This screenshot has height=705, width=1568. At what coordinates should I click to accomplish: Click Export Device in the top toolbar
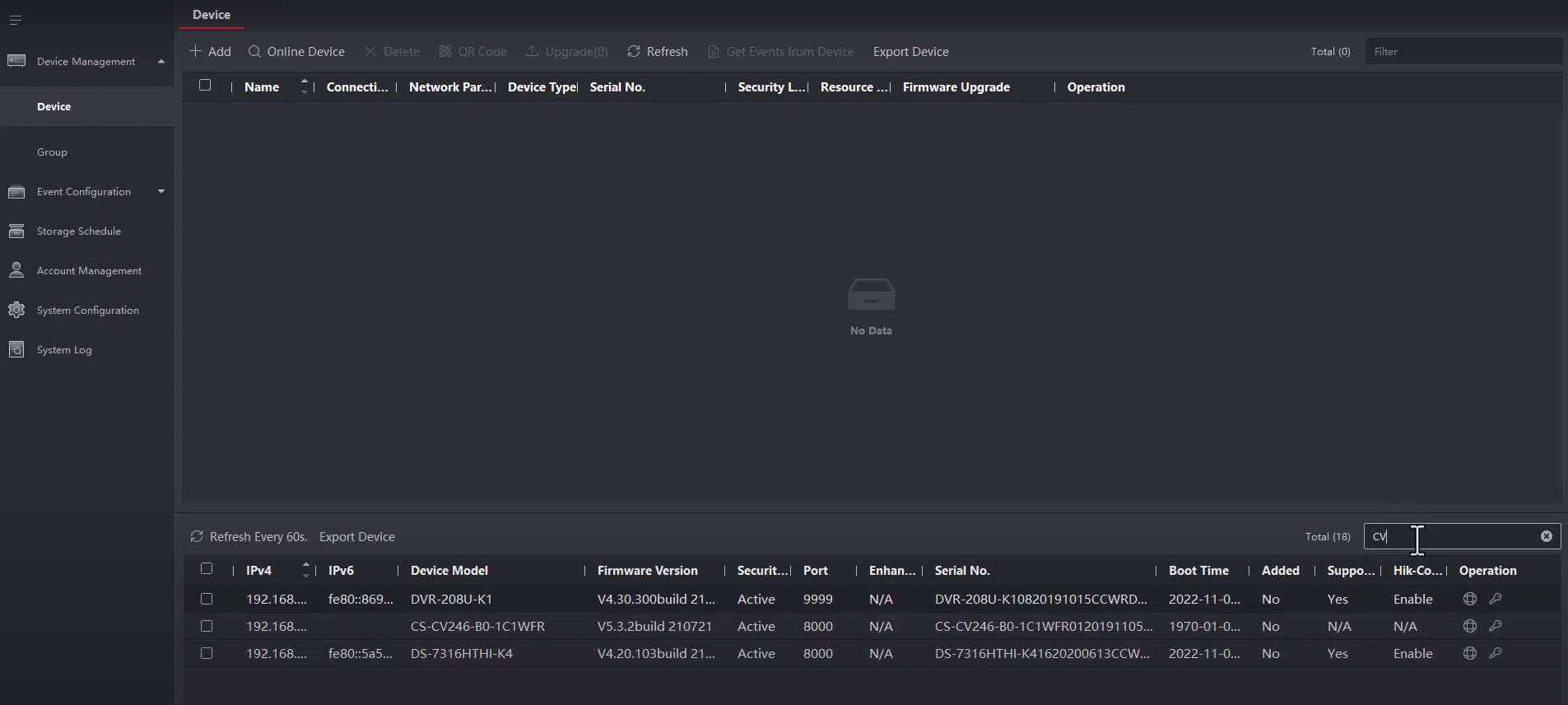pos(910,51)
